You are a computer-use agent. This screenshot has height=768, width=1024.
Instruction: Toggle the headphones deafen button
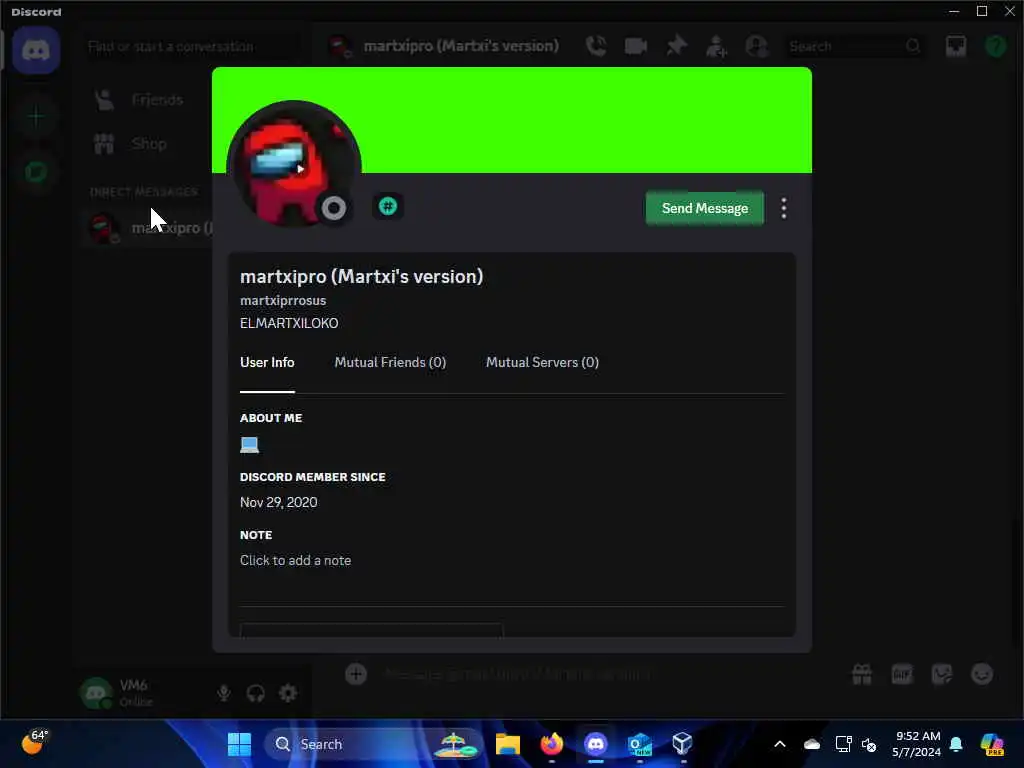point(255,693)
